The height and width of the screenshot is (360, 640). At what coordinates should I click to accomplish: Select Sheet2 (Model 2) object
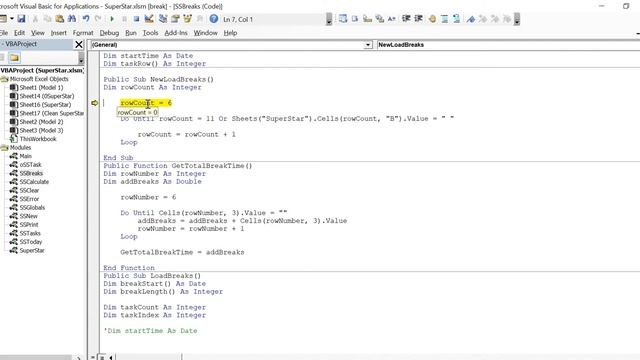(x=41, y=122)
